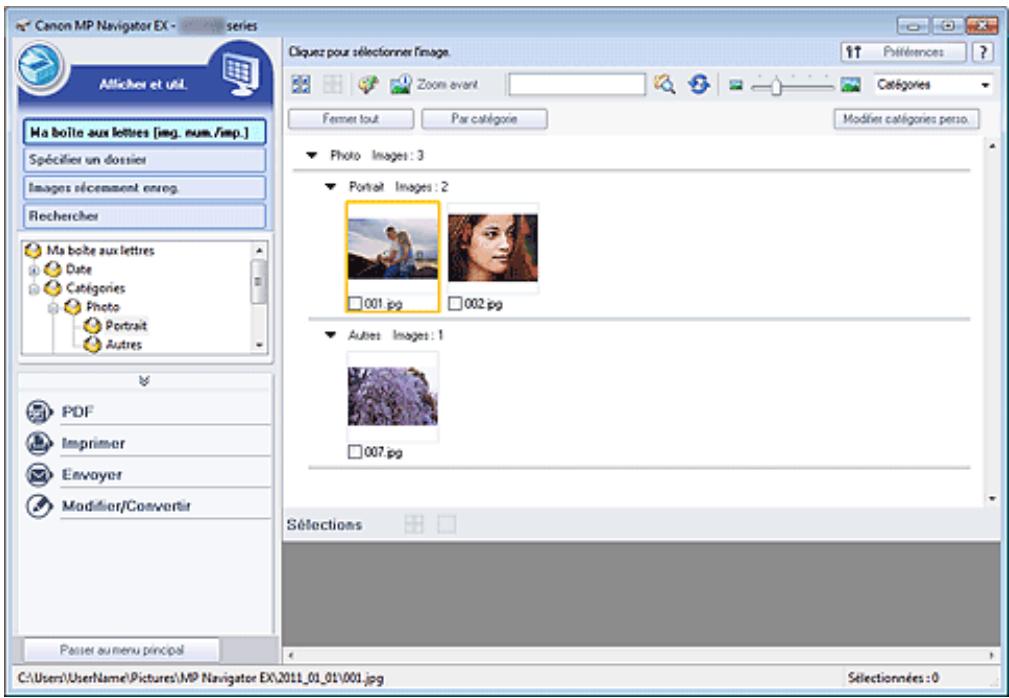Click the Refresh icon in toolbar
Viewport: 1009px width, 698px height.
(699, 84)
